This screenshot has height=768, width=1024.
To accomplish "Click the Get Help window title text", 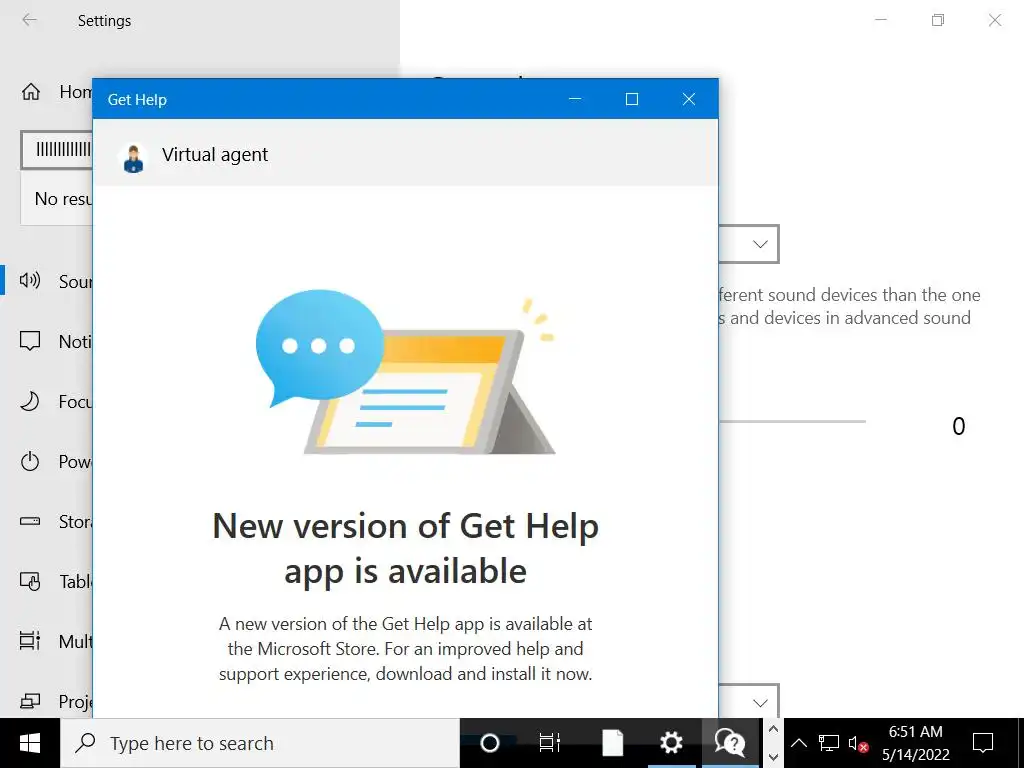I will tap(137, 100).
